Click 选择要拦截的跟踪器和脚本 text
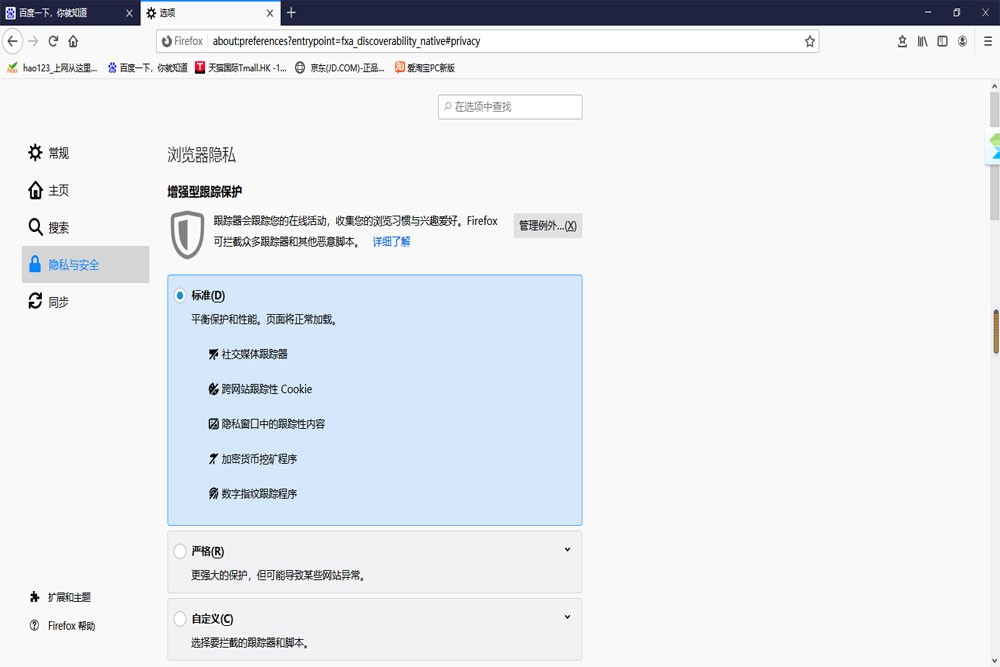 [x=251, y=643]
